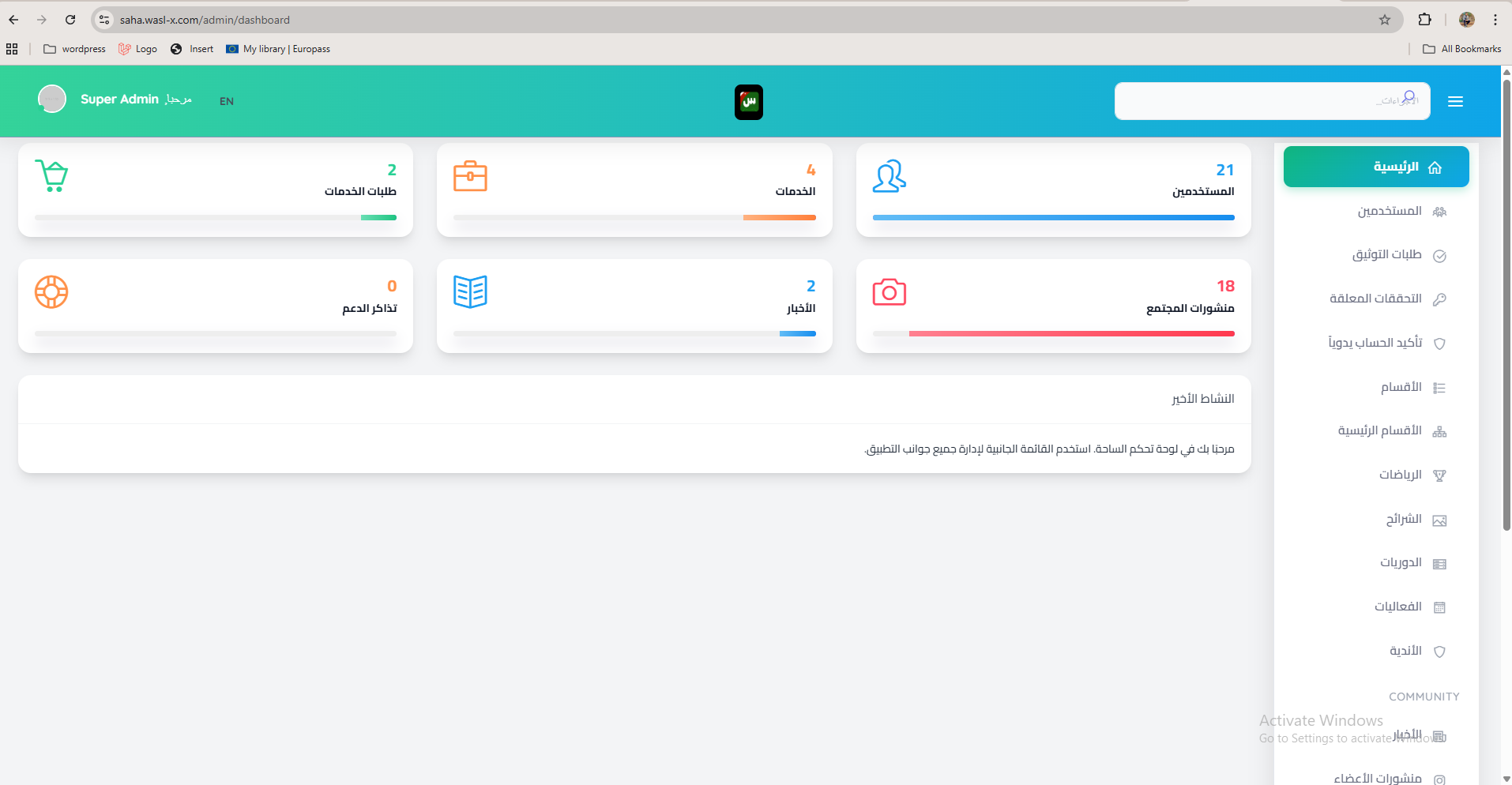Click the blue users icon on card

[889, 176]
